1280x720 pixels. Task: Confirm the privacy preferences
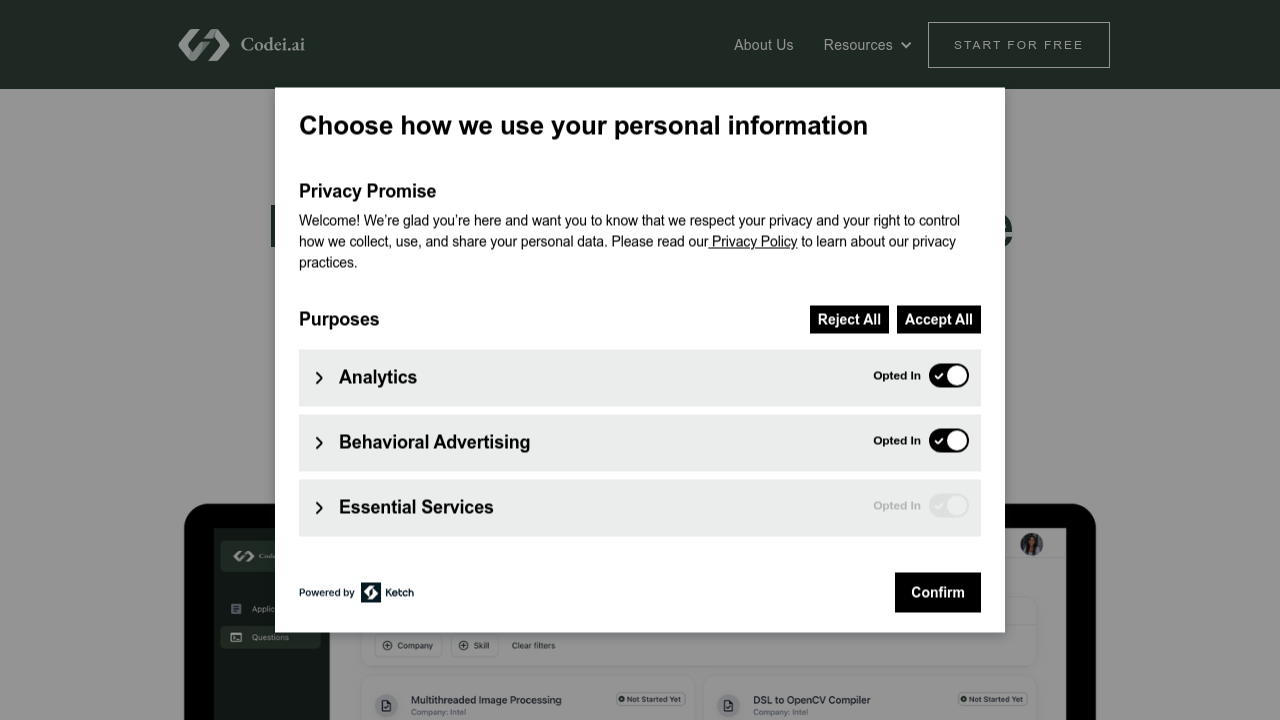pyautogui.click(x=937, y=592)
